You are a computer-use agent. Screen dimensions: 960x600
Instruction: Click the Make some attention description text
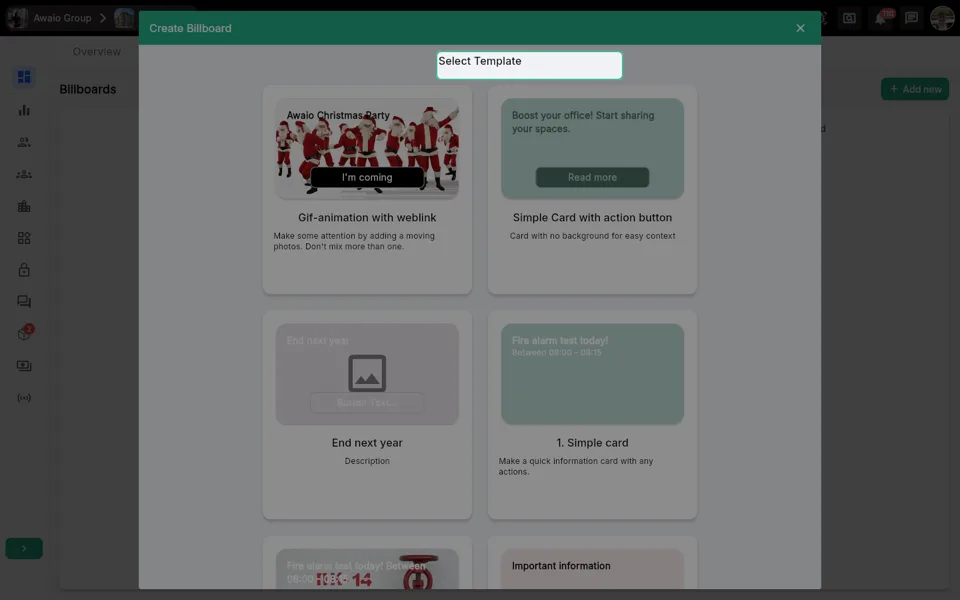354,241
